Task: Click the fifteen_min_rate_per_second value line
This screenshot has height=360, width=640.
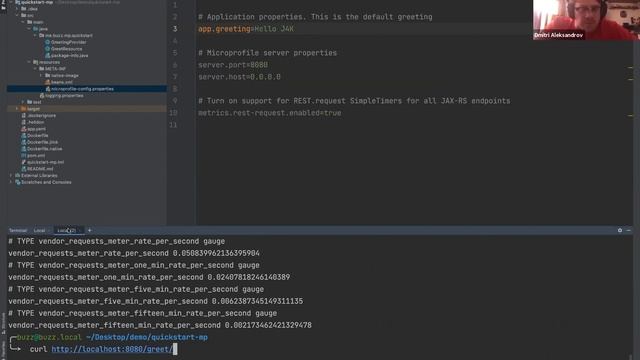Action: (x=160, y=325)
